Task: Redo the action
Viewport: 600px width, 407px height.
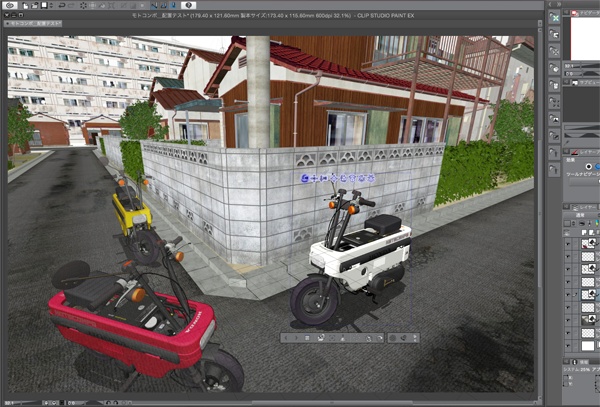Action: 72,6
